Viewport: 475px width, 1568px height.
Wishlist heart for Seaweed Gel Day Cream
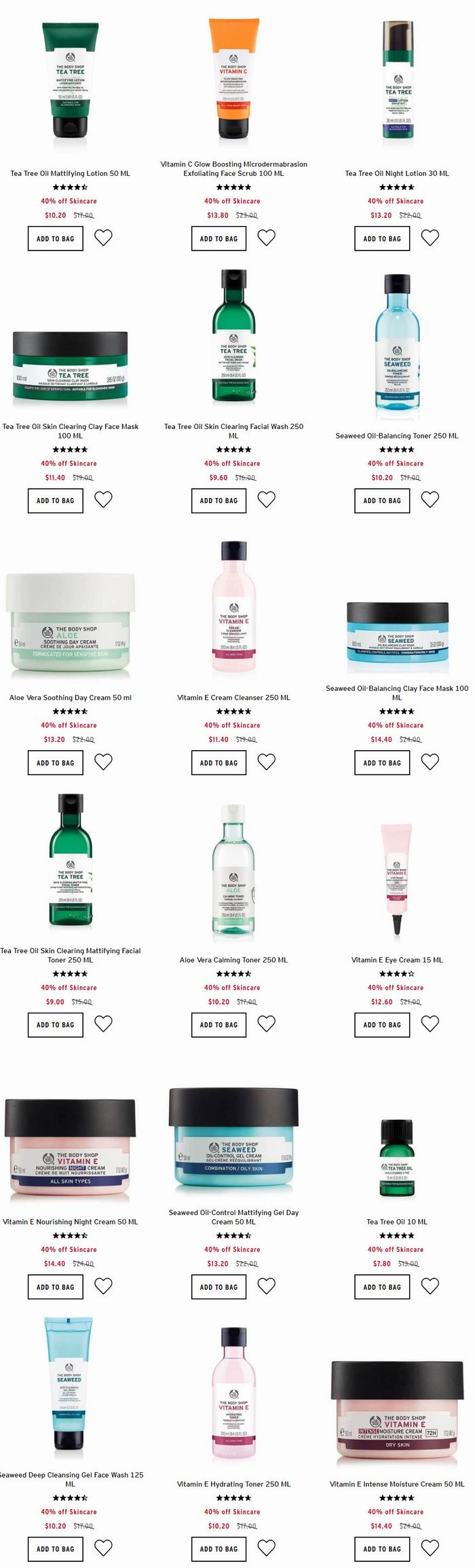(267, 1286)
